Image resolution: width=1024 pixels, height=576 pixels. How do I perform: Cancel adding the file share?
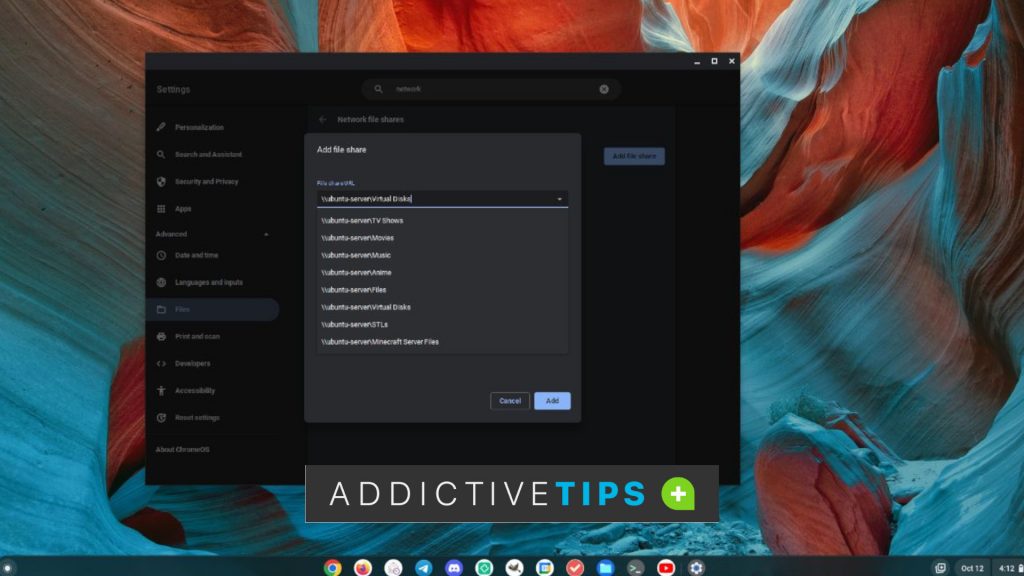tap(509, 400)
